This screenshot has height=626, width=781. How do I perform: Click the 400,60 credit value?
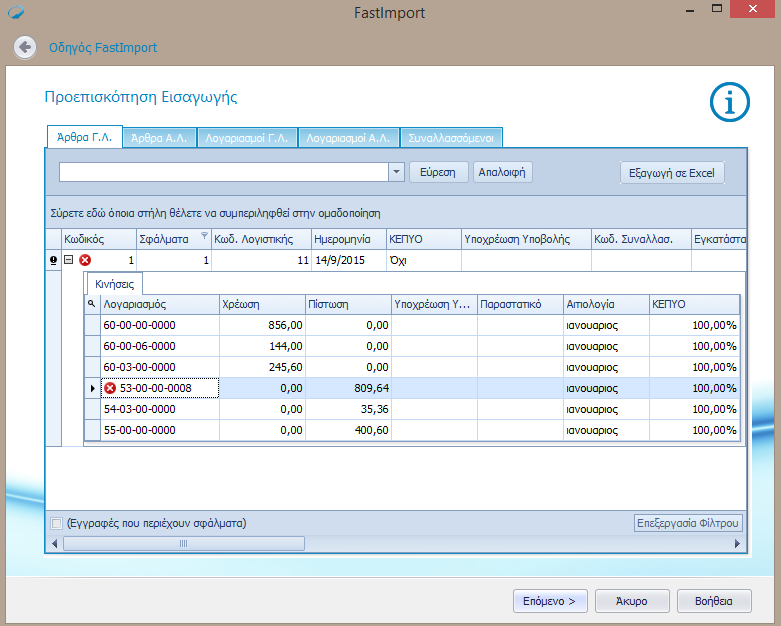coord(372,430)
